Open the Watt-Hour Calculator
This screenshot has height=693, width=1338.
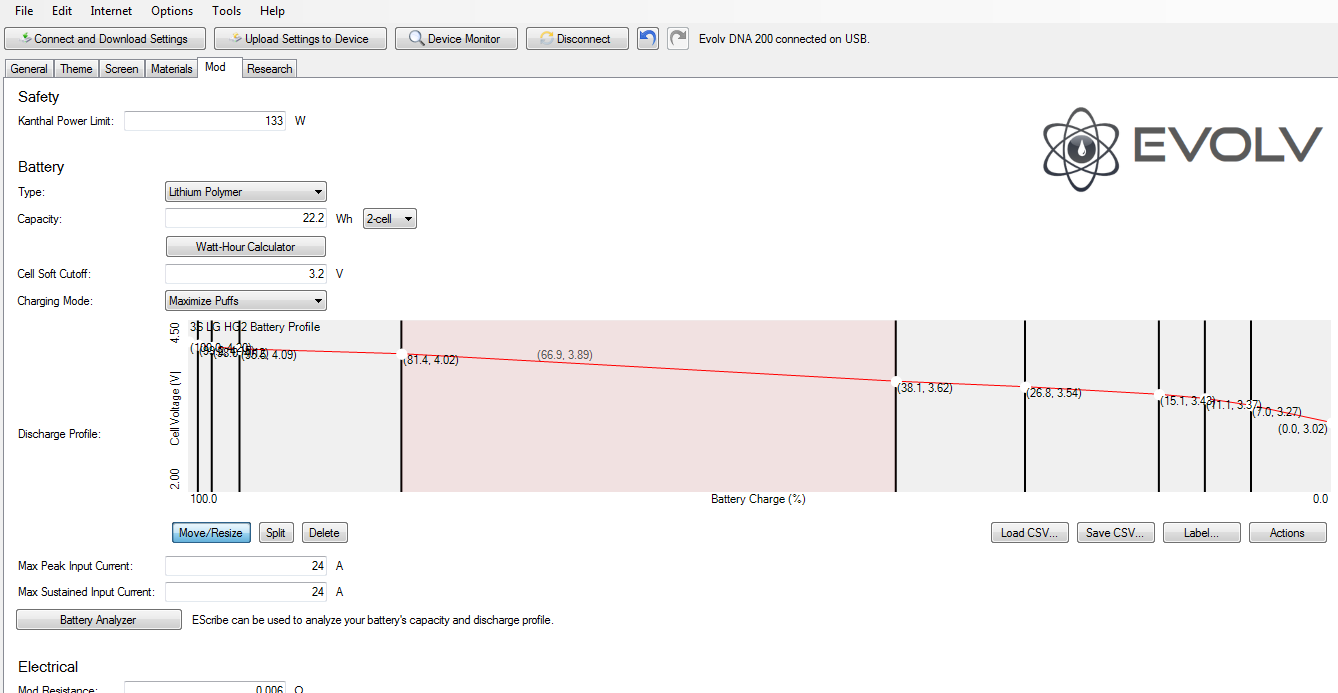coord(245,247)
